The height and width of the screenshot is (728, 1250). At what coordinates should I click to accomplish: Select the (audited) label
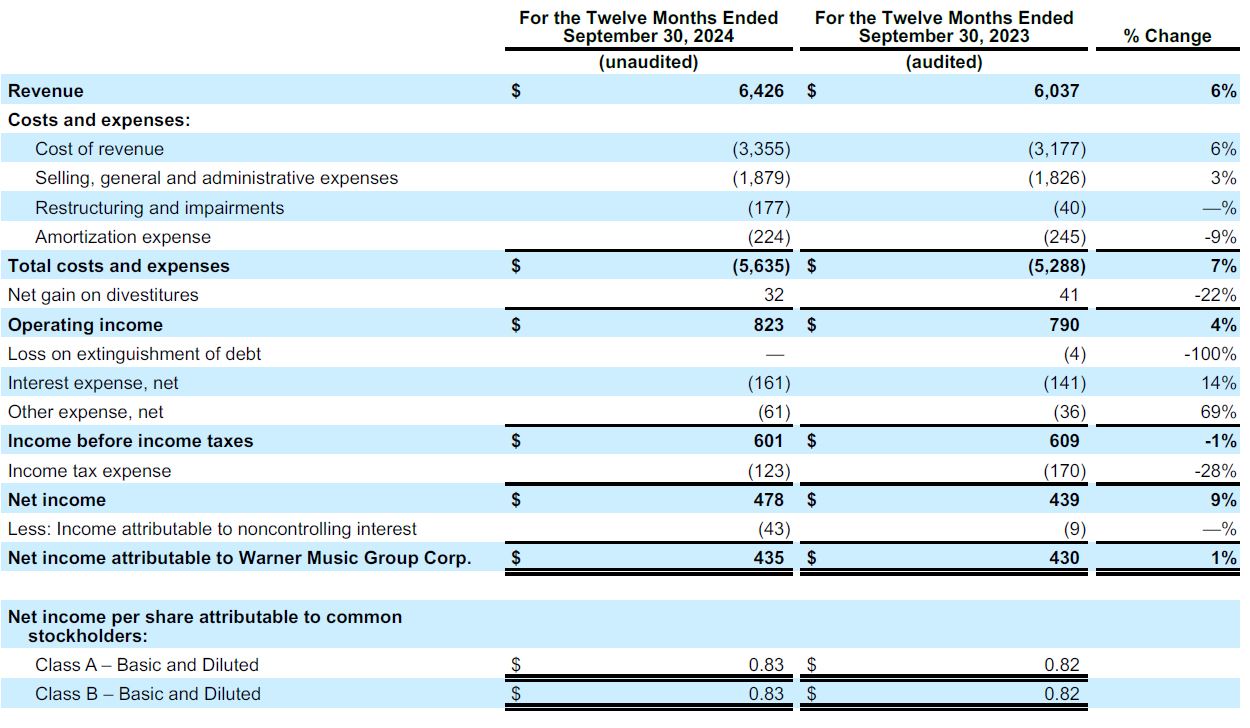coord(944,61)
